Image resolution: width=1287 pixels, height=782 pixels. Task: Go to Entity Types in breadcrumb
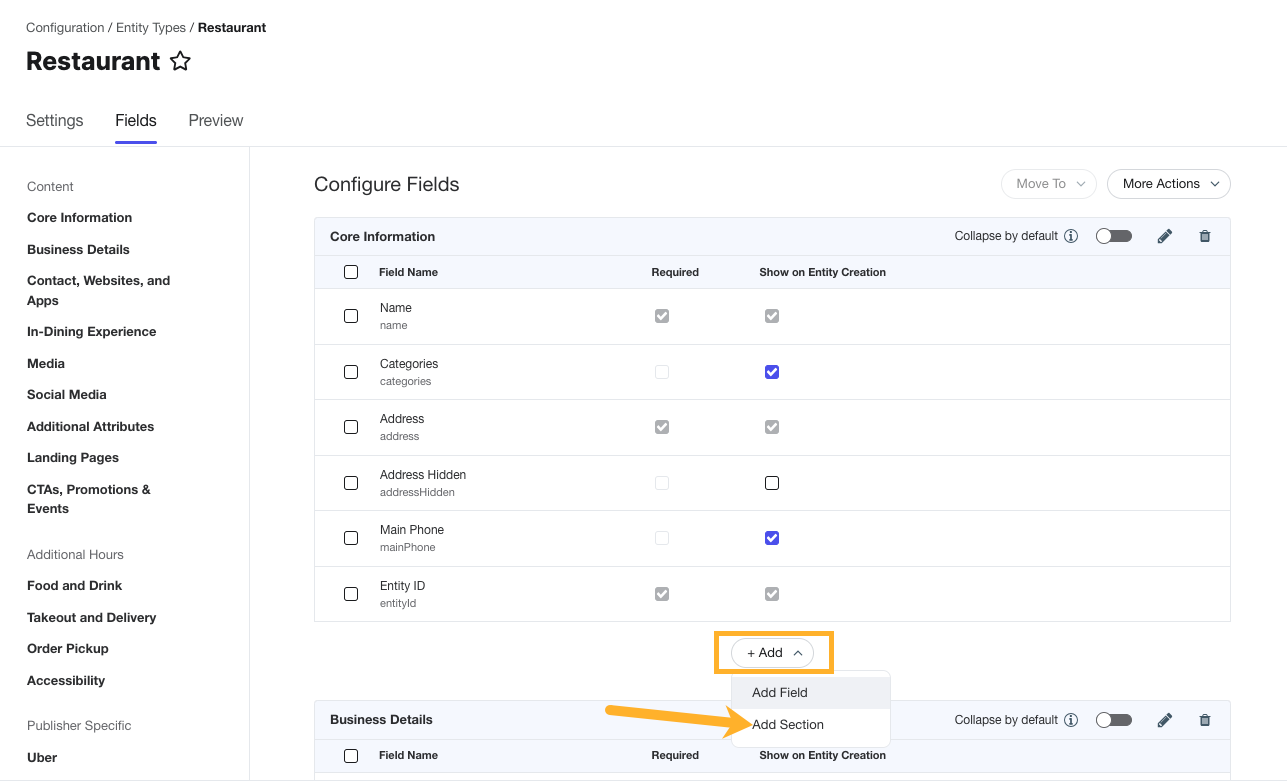[x=150, y=28]
